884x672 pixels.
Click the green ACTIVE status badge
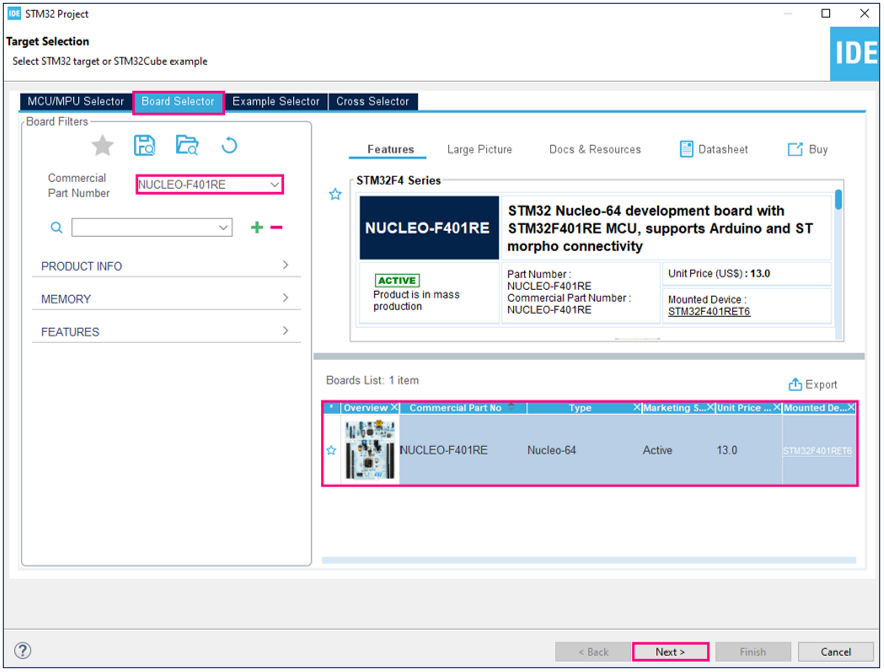click(397, 280)
